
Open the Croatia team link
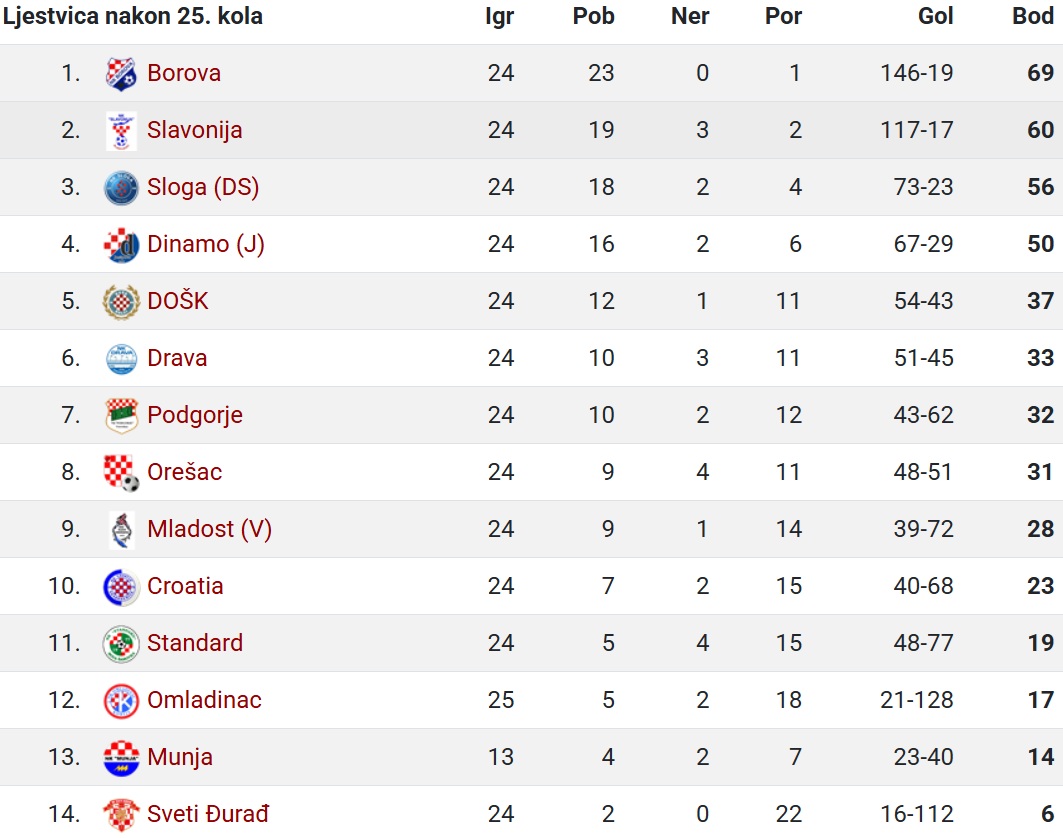(x=185, y=585)
